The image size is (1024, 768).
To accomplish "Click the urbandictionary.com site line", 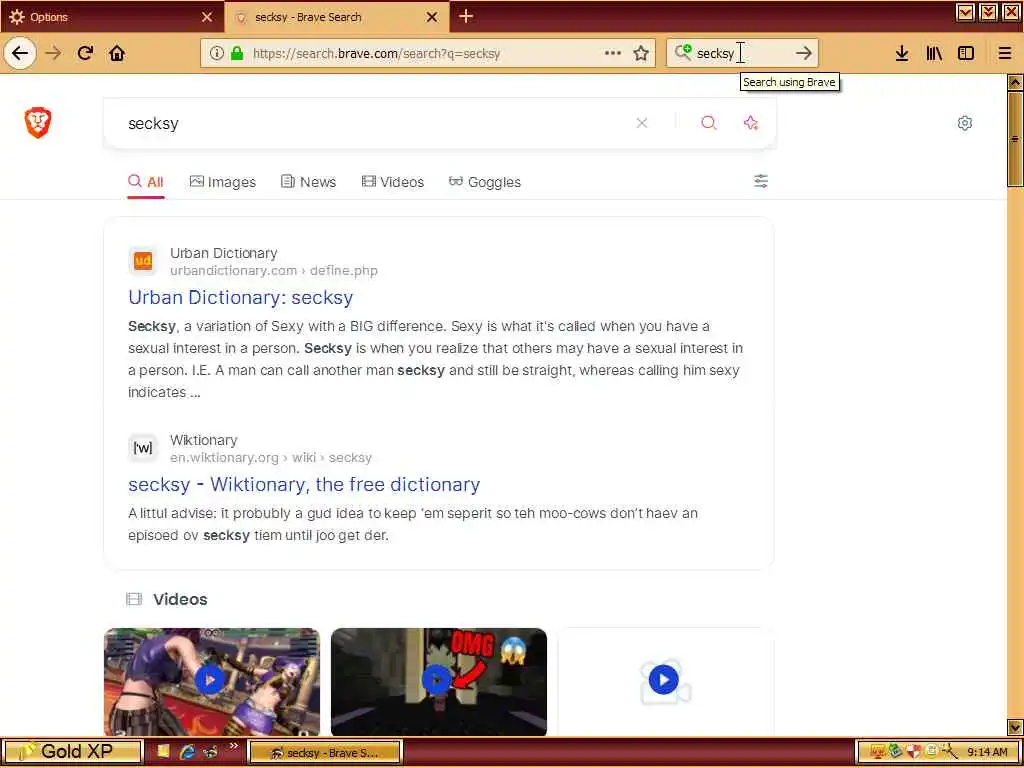I will coord(274,270).
